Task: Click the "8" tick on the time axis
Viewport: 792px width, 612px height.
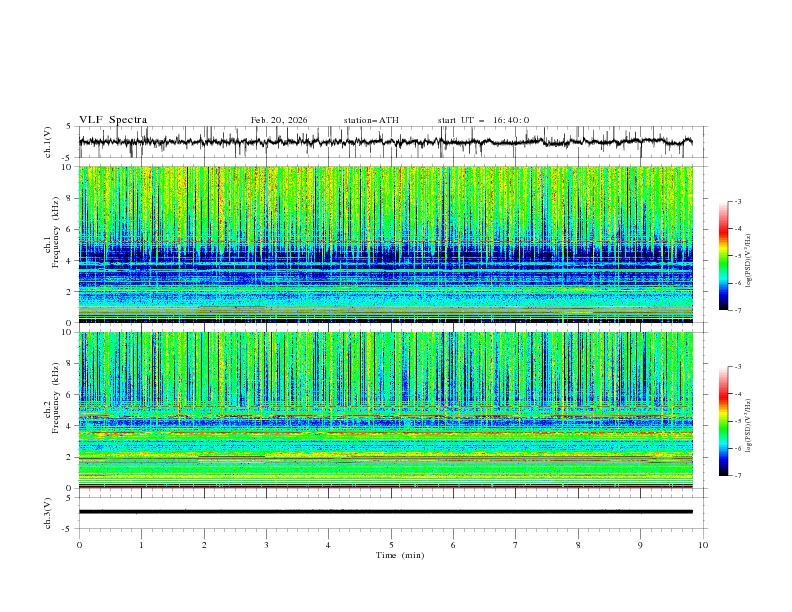Action: tap(578, 545)
